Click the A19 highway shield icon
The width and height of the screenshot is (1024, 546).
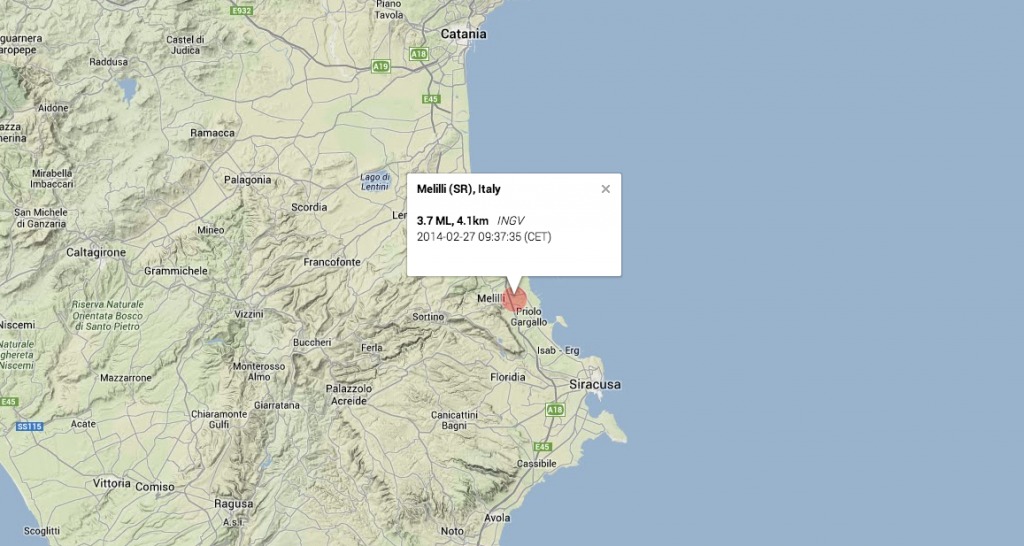[381, 66]
